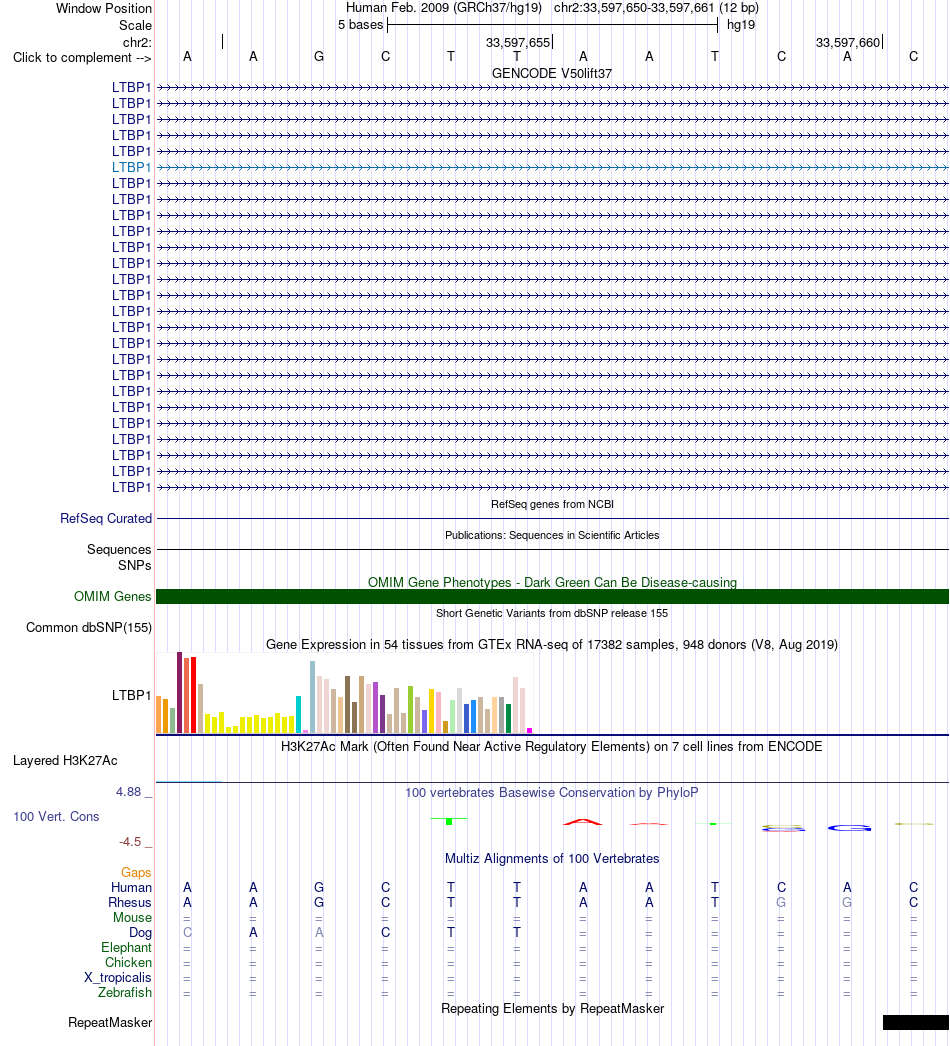Click the hg19 label beside the scale bar

click(x=741, y=25)
